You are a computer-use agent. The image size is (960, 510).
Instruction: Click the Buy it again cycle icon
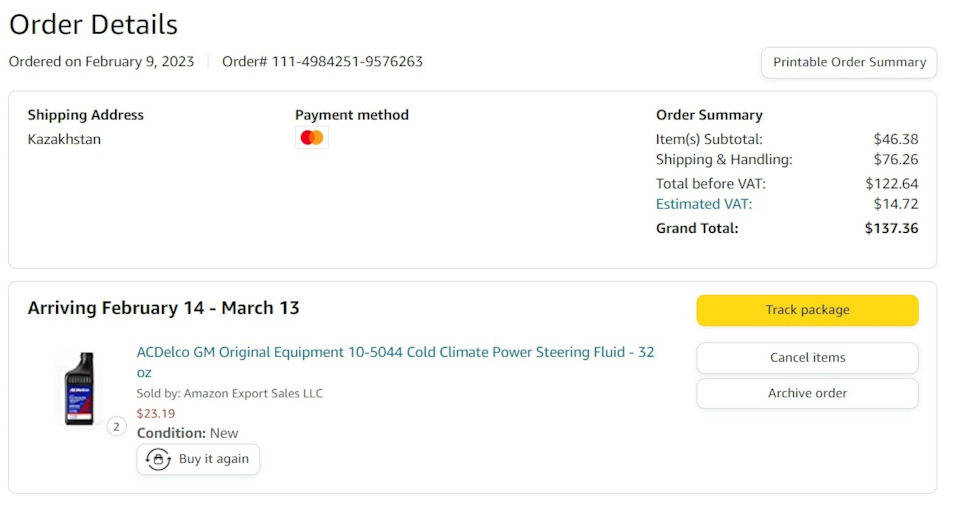[158, 459]
